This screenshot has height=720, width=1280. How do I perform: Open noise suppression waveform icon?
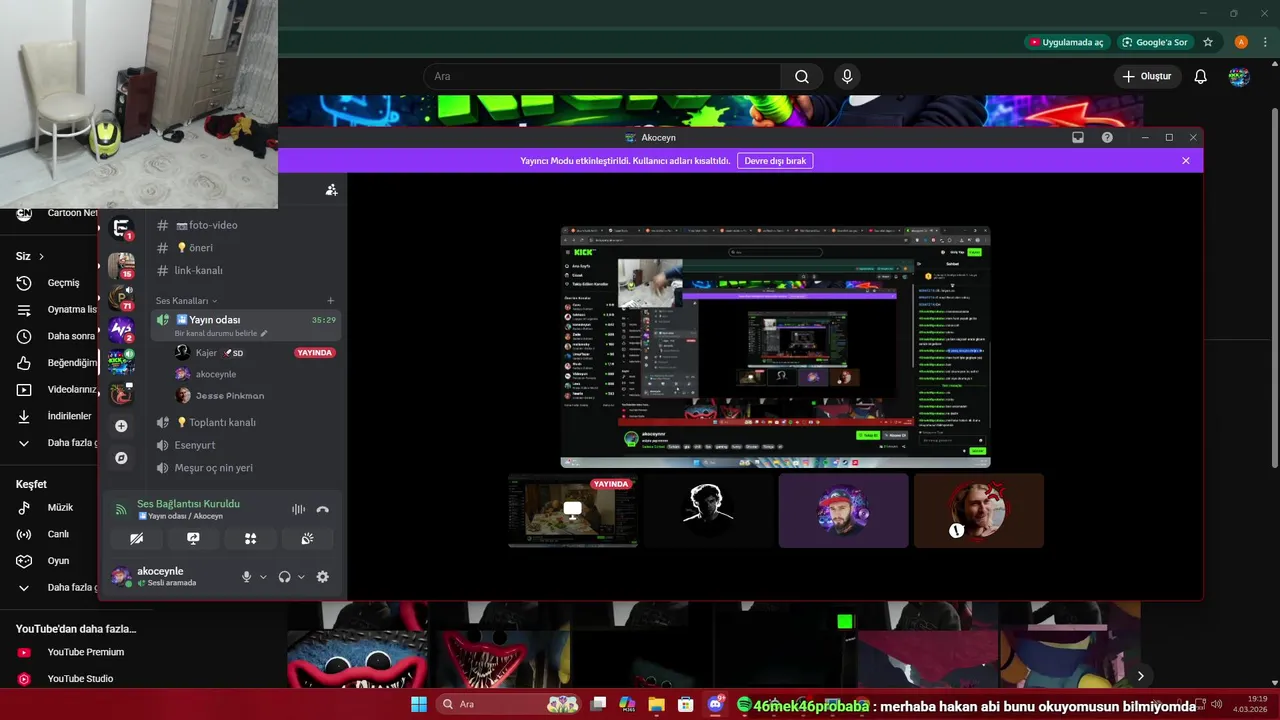tap(298, 510)
